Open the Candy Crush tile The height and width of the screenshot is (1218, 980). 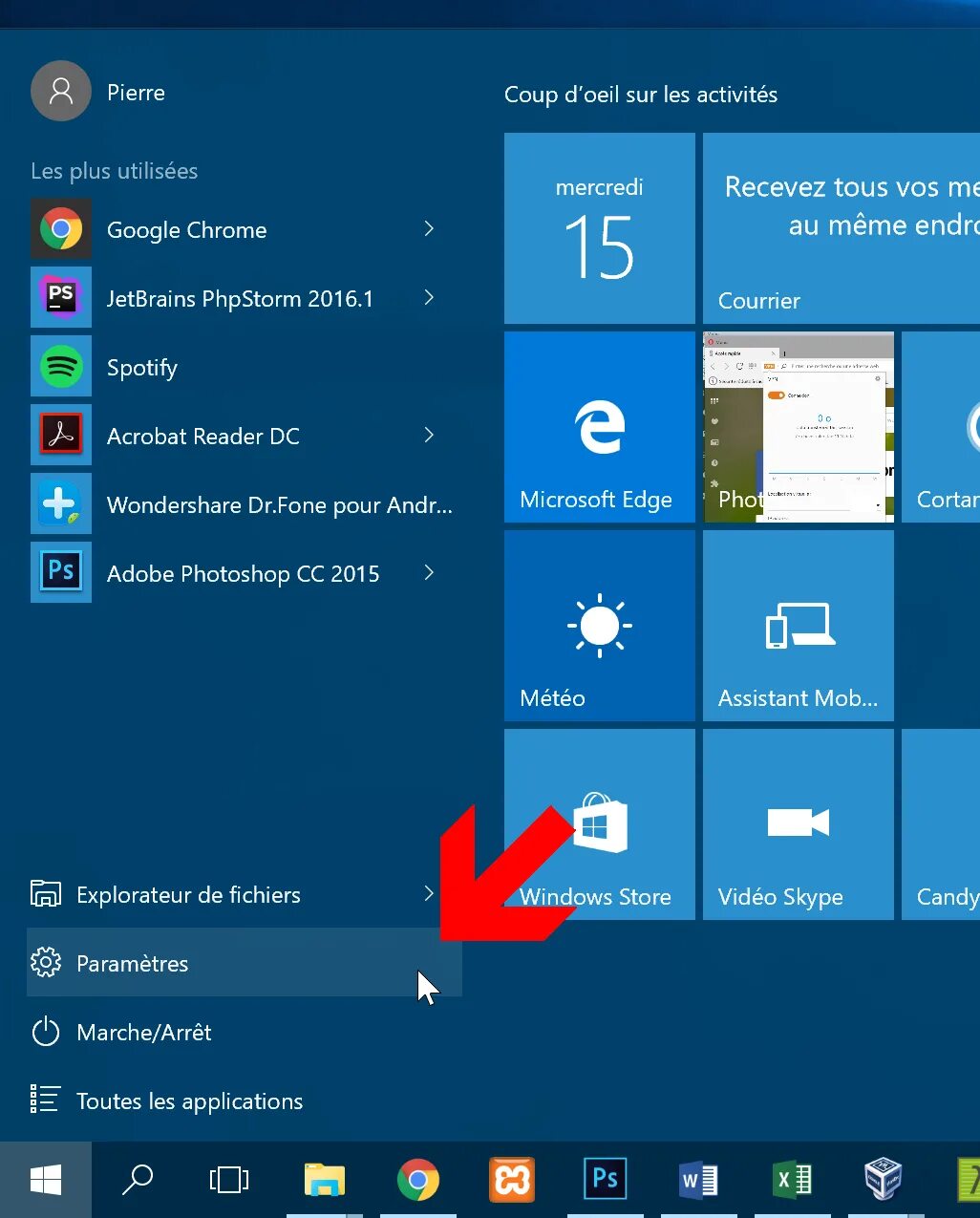coord(941,824)
